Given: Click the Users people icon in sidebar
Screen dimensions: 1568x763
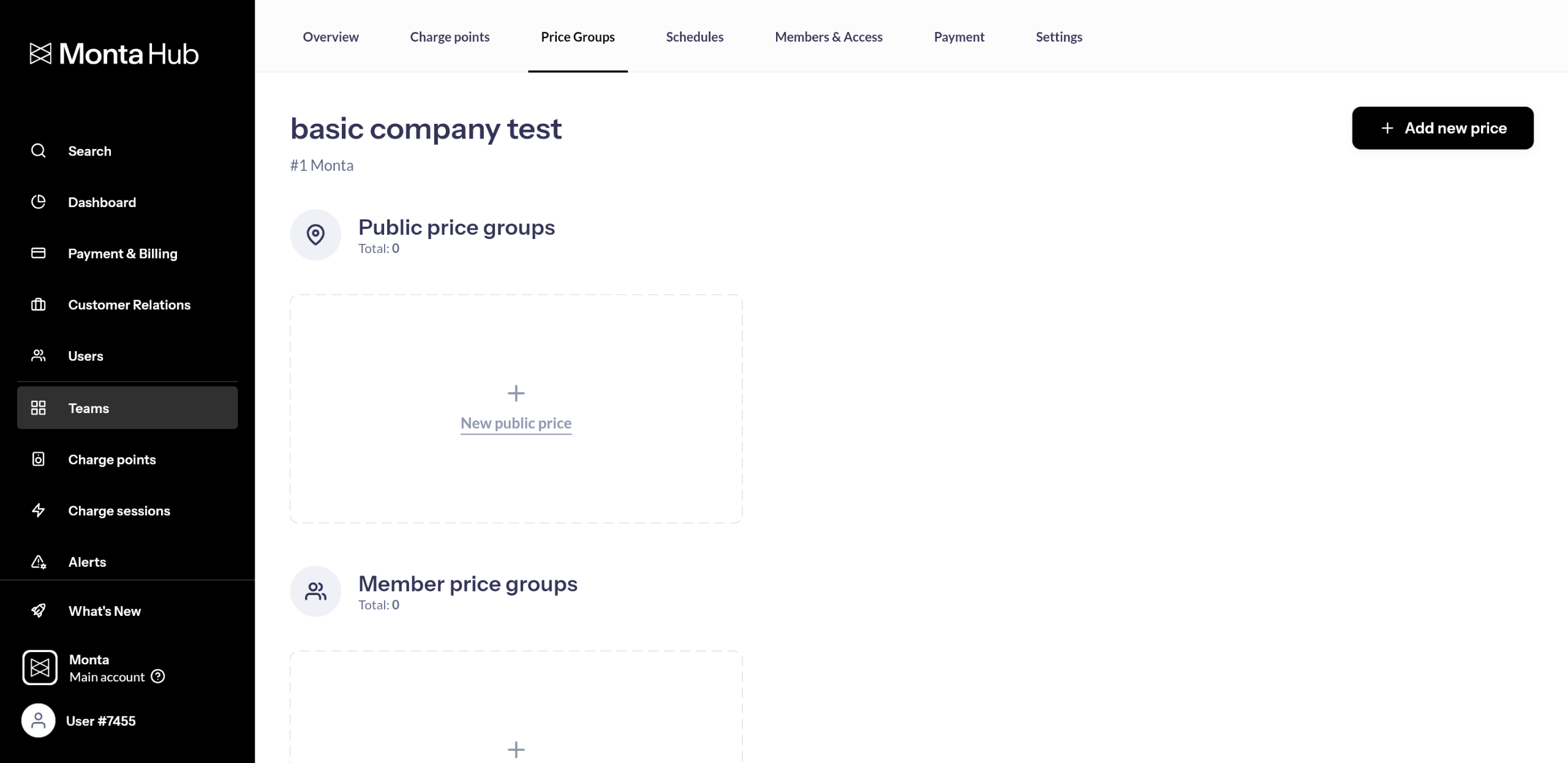Looking at the screenshot, I should tap(38, 356).
